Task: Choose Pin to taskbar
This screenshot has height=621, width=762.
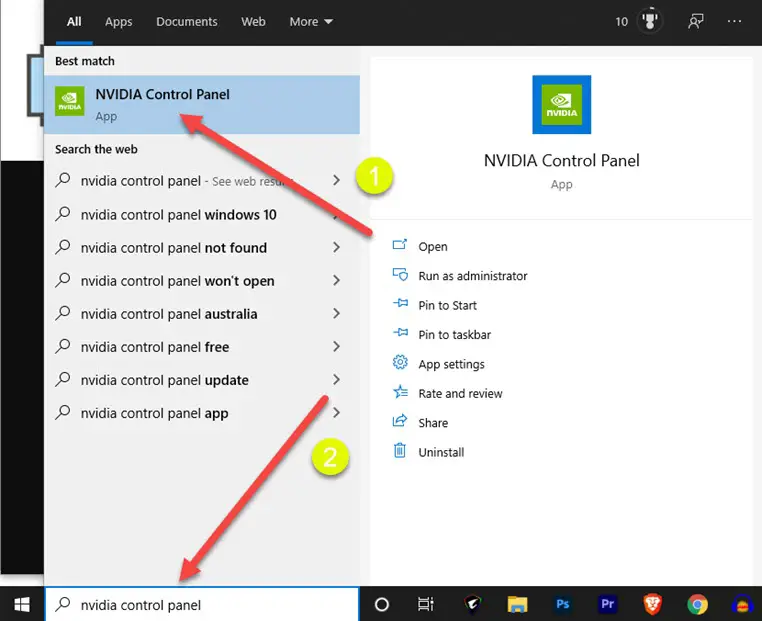Action: [x=454, y=335]
